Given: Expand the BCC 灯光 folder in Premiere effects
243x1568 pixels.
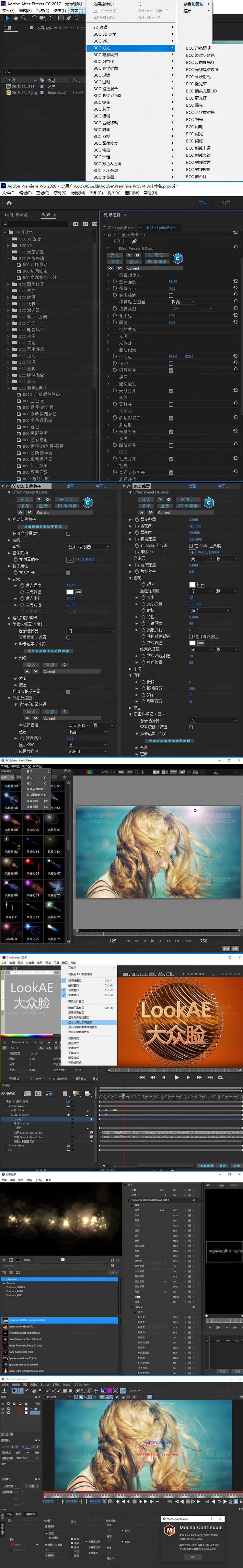Looking at the screenshot, I should pos(8,323).
